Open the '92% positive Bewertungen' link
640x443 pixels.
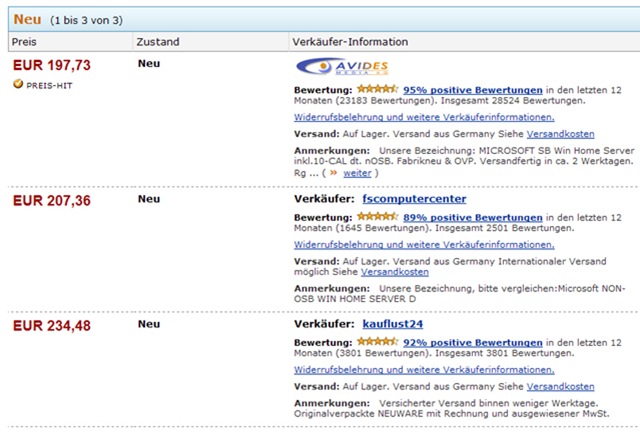click(x=473, y=342)
